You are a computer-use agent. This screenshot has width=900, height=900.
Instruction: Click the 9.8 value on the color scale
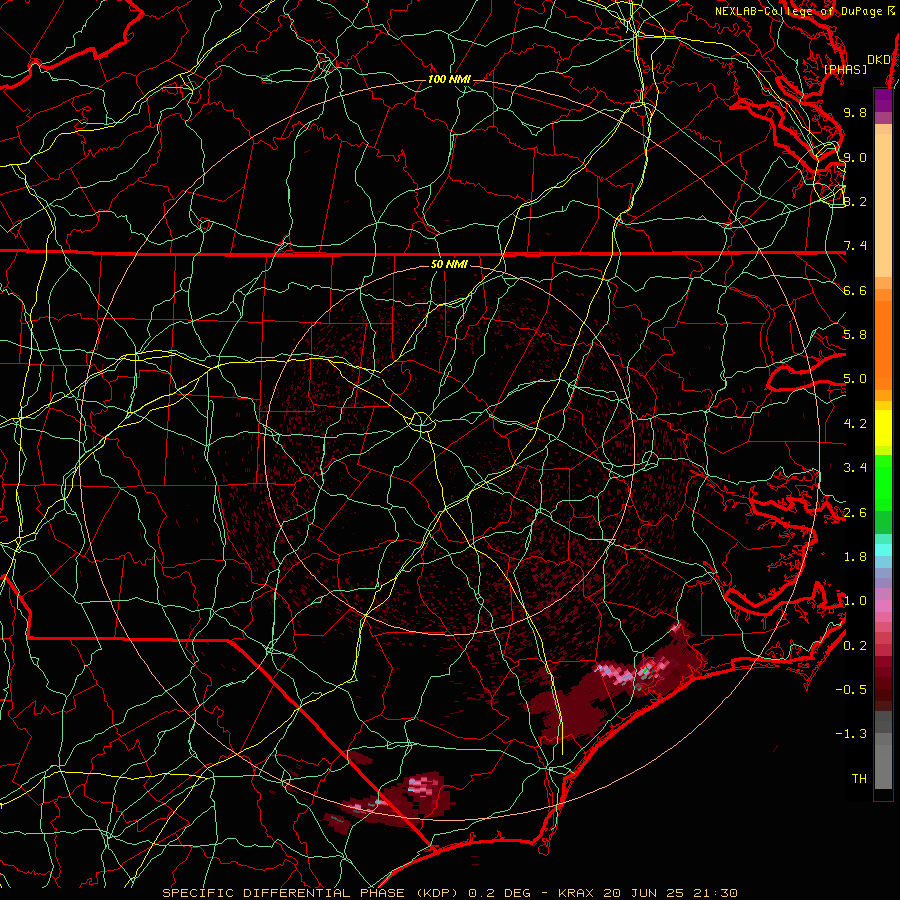(x=855, y=112)
